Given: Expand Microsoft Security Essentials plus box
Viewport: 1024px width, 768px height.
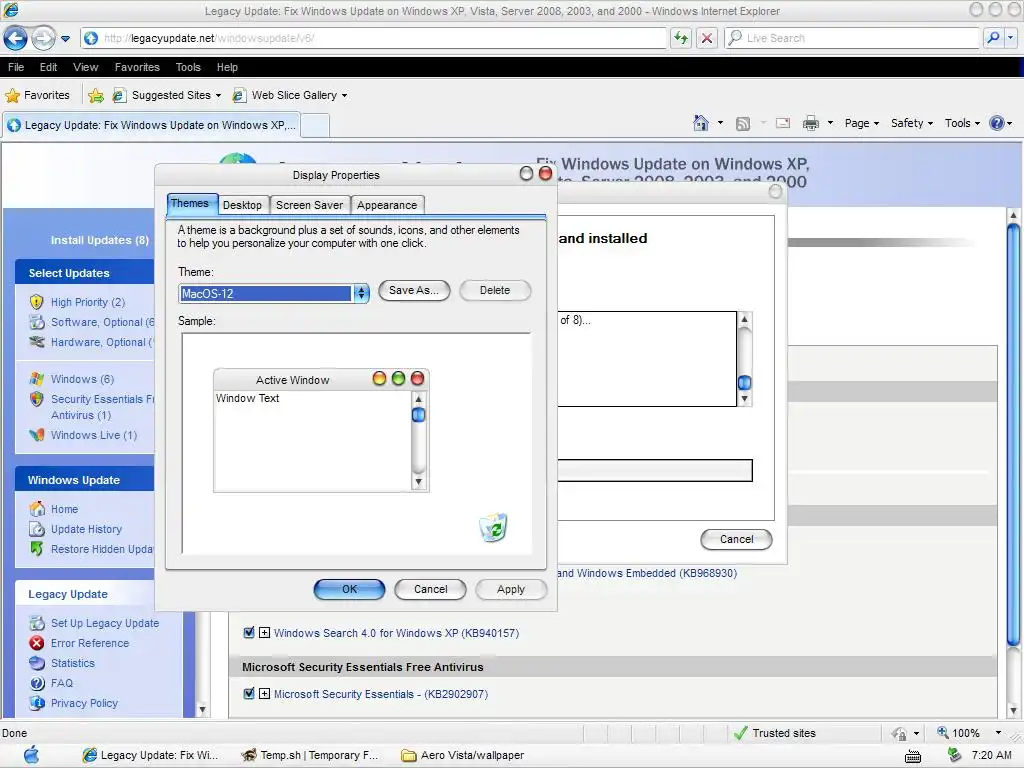Looking at the screenshot, I should tap(264, 694).
